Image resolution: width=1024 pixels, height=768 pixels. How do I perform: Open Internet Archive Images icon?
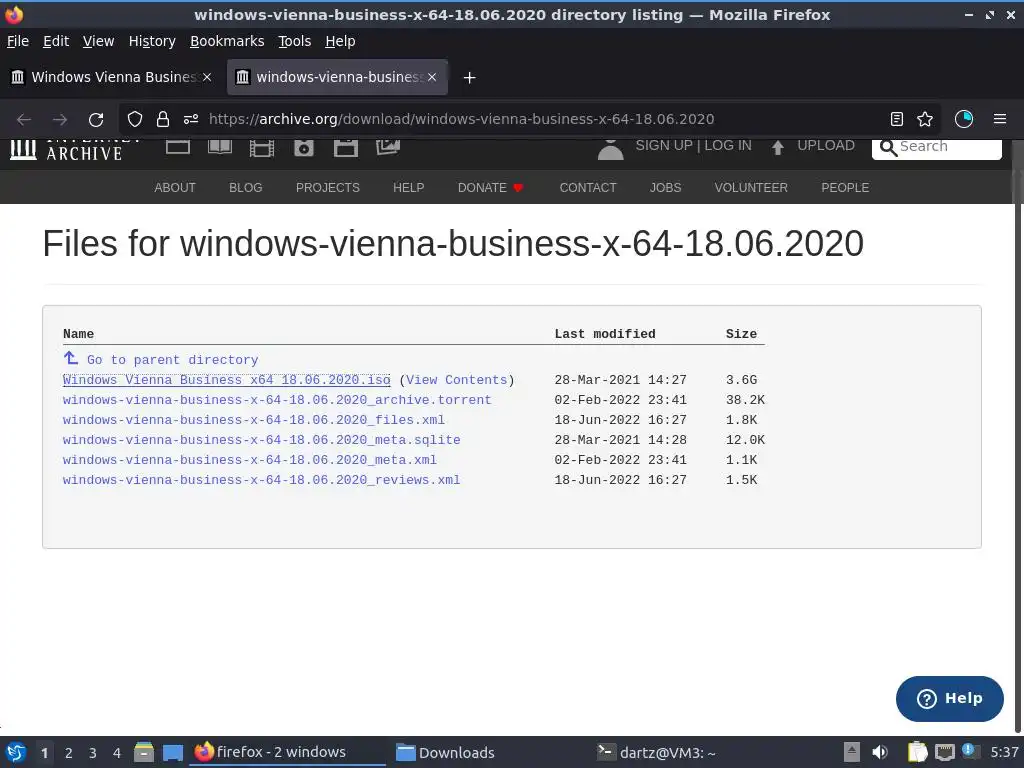(388, 147)
